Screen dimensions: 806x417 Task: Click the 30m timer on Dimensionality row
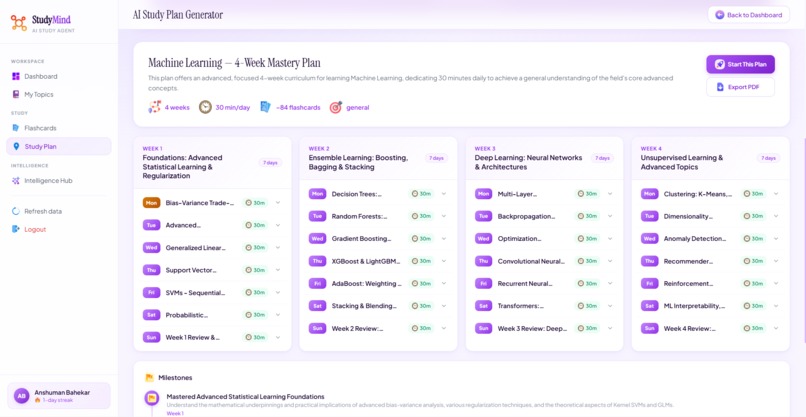[x=753, y=216]
